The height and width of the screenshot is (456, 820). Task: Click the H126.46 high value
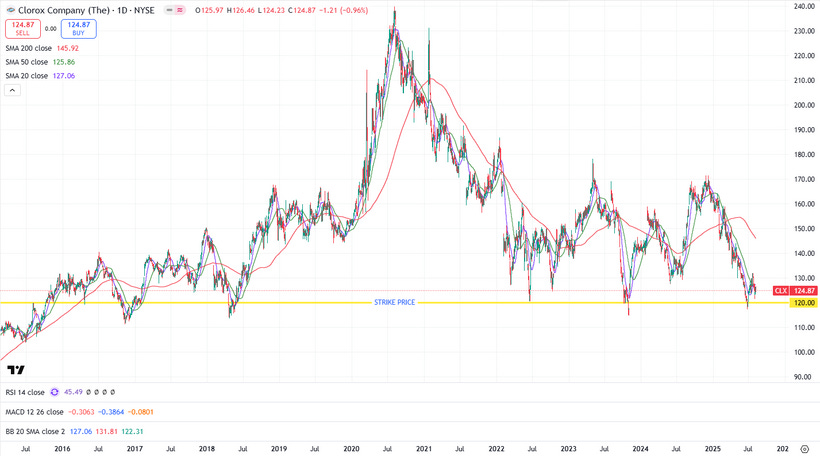(x=241, y=10)
